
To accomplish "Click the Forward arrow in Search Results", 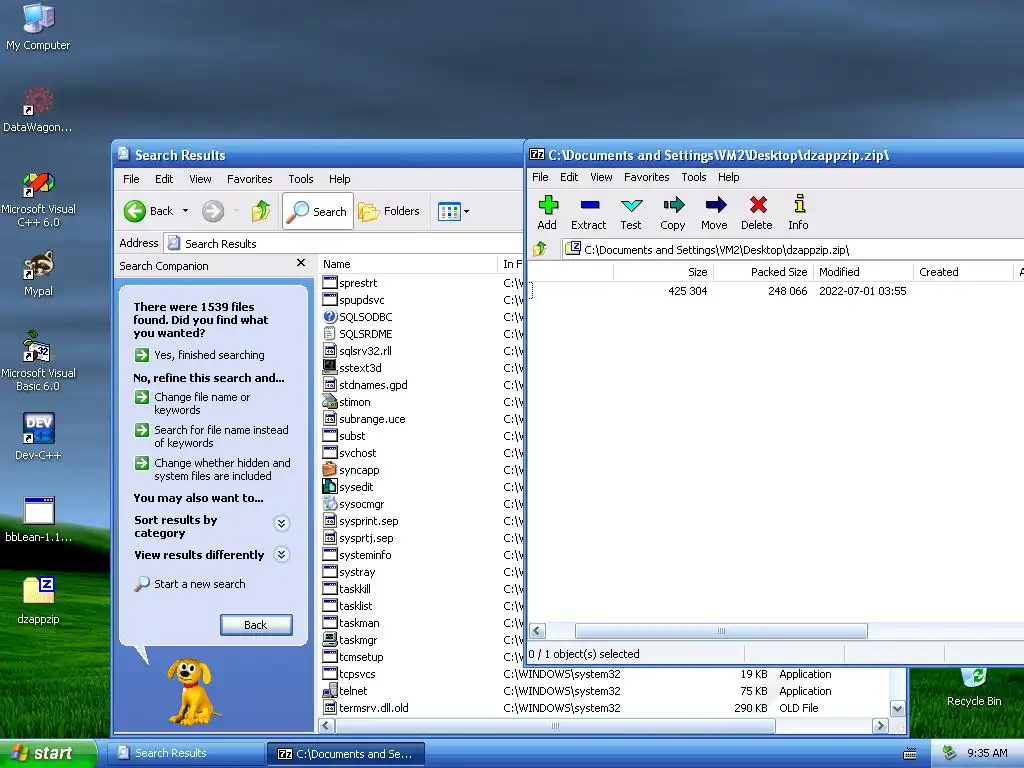I will (x=213, y=211).
